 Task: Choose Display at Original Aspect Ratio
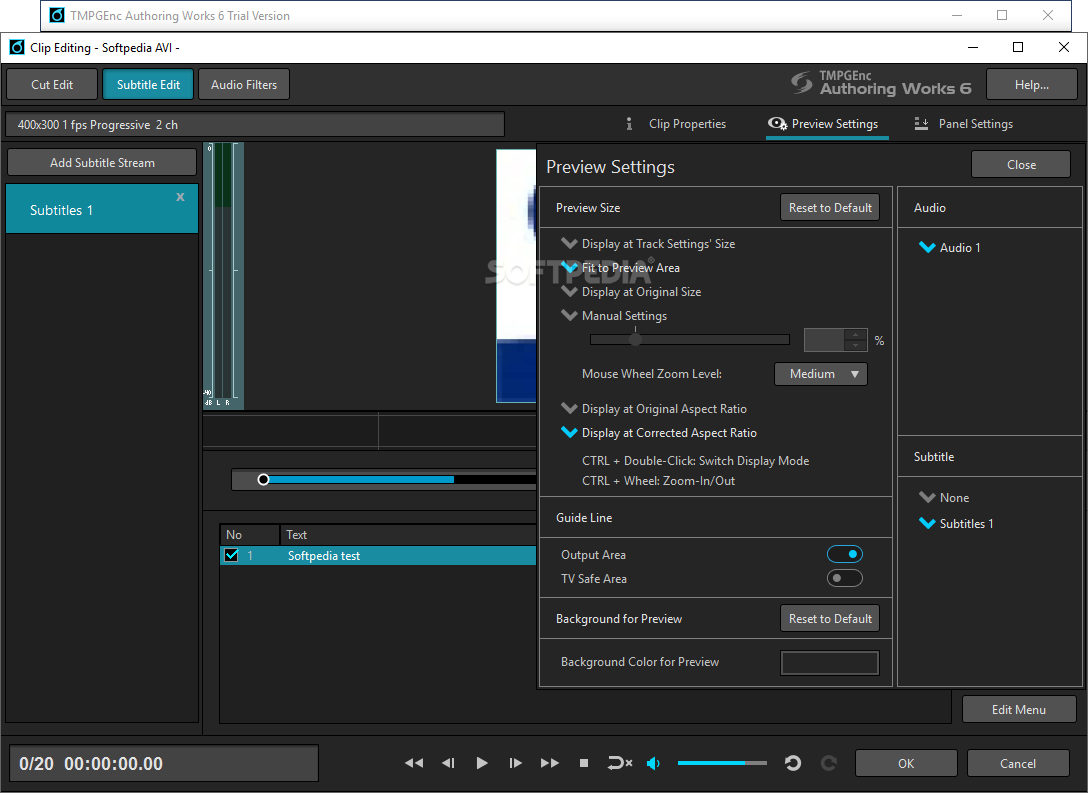coord(654,409)
